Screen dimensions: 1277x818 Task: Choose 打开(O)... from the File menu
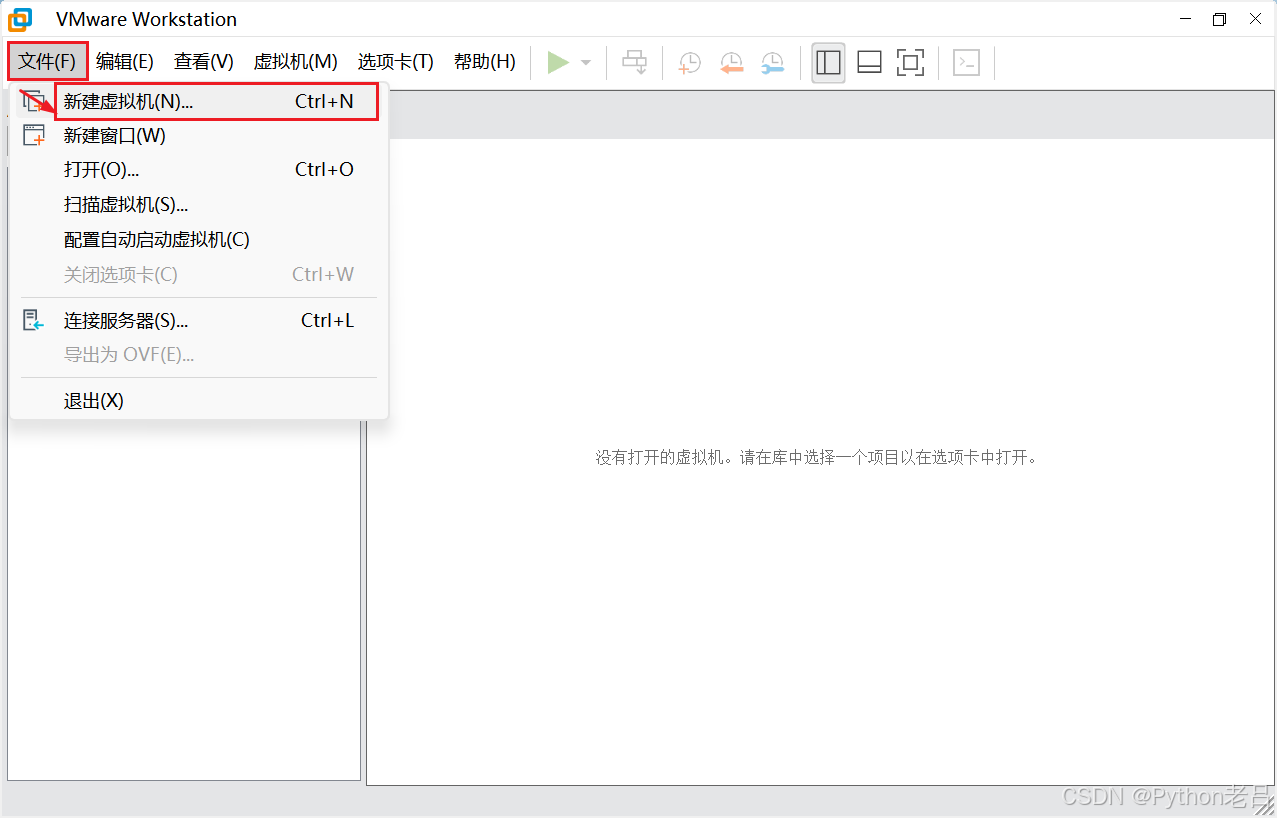pos(199,170)
